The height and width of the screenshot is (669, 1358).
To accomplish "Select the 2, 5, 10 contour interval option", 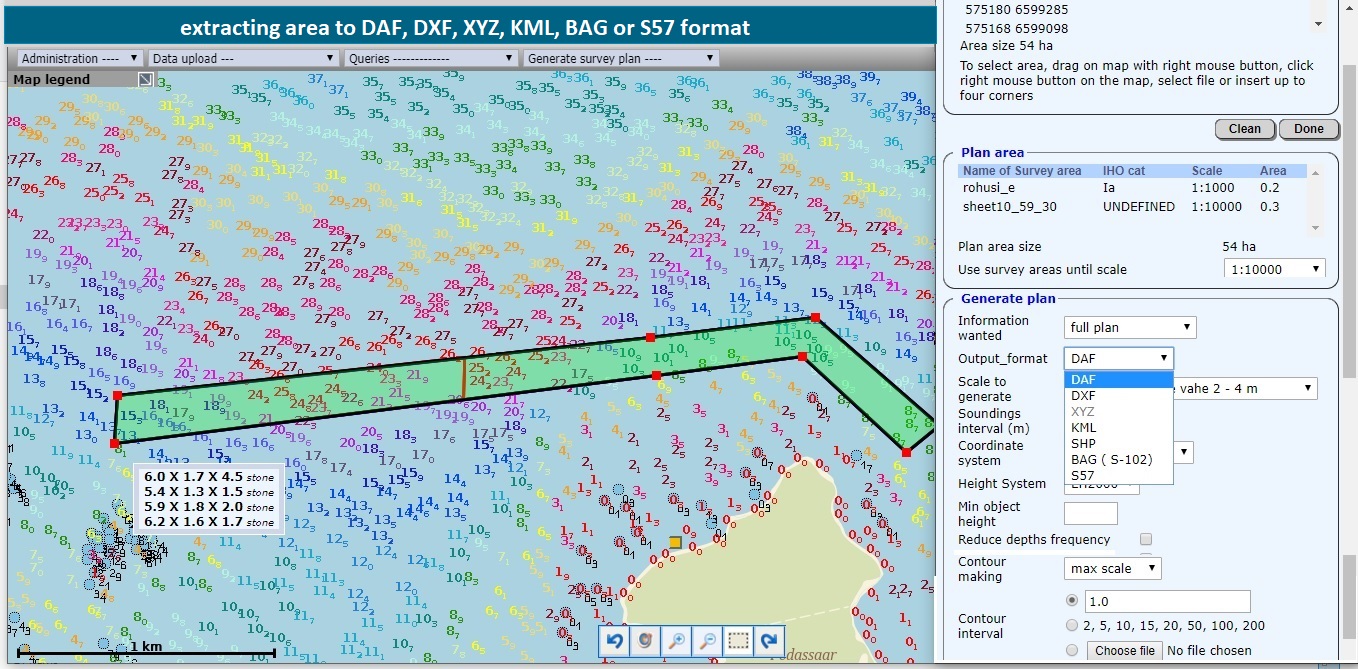I will pos(1073,626).
